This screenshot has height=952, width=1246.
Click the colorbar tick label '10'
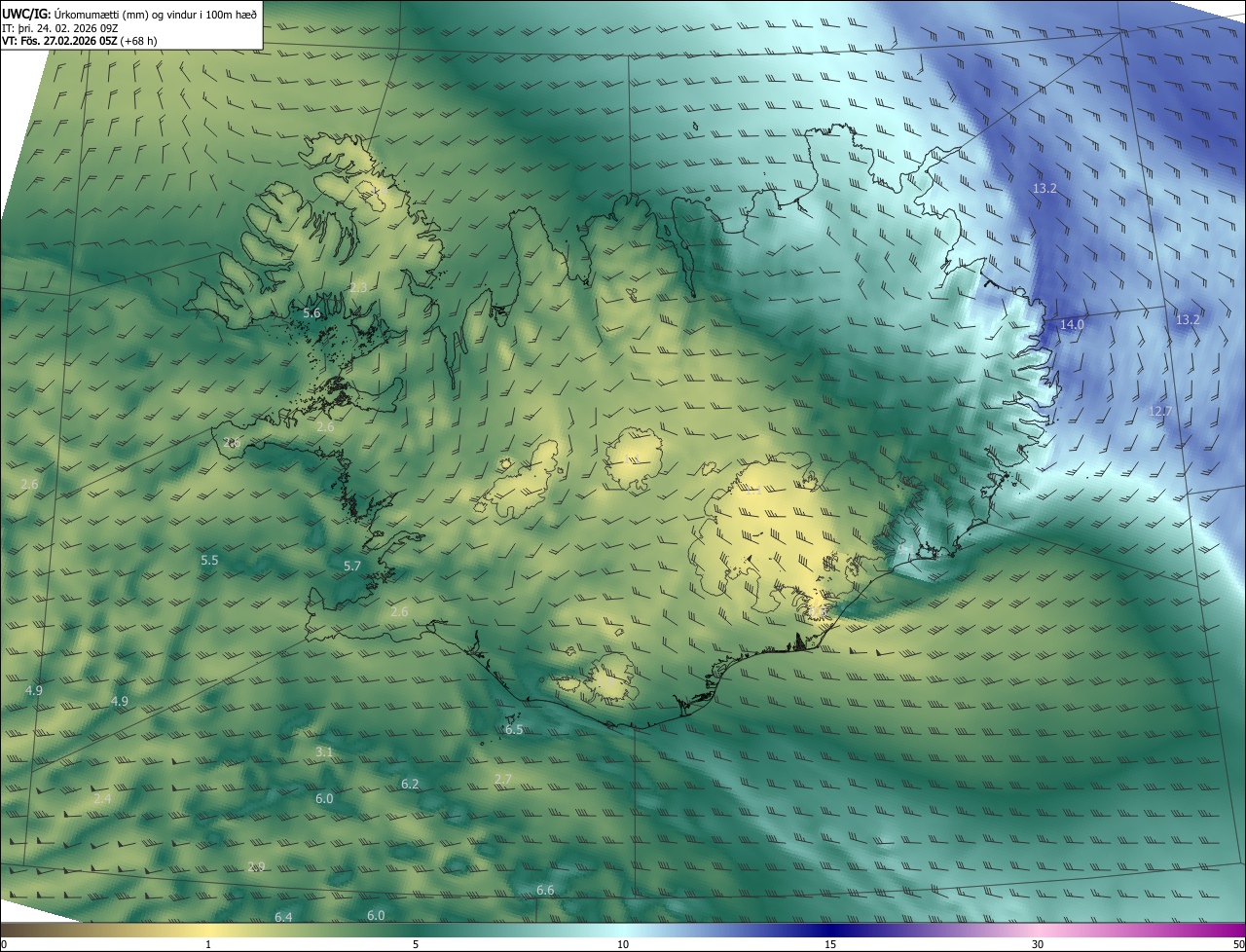click(x=623, y=944)
